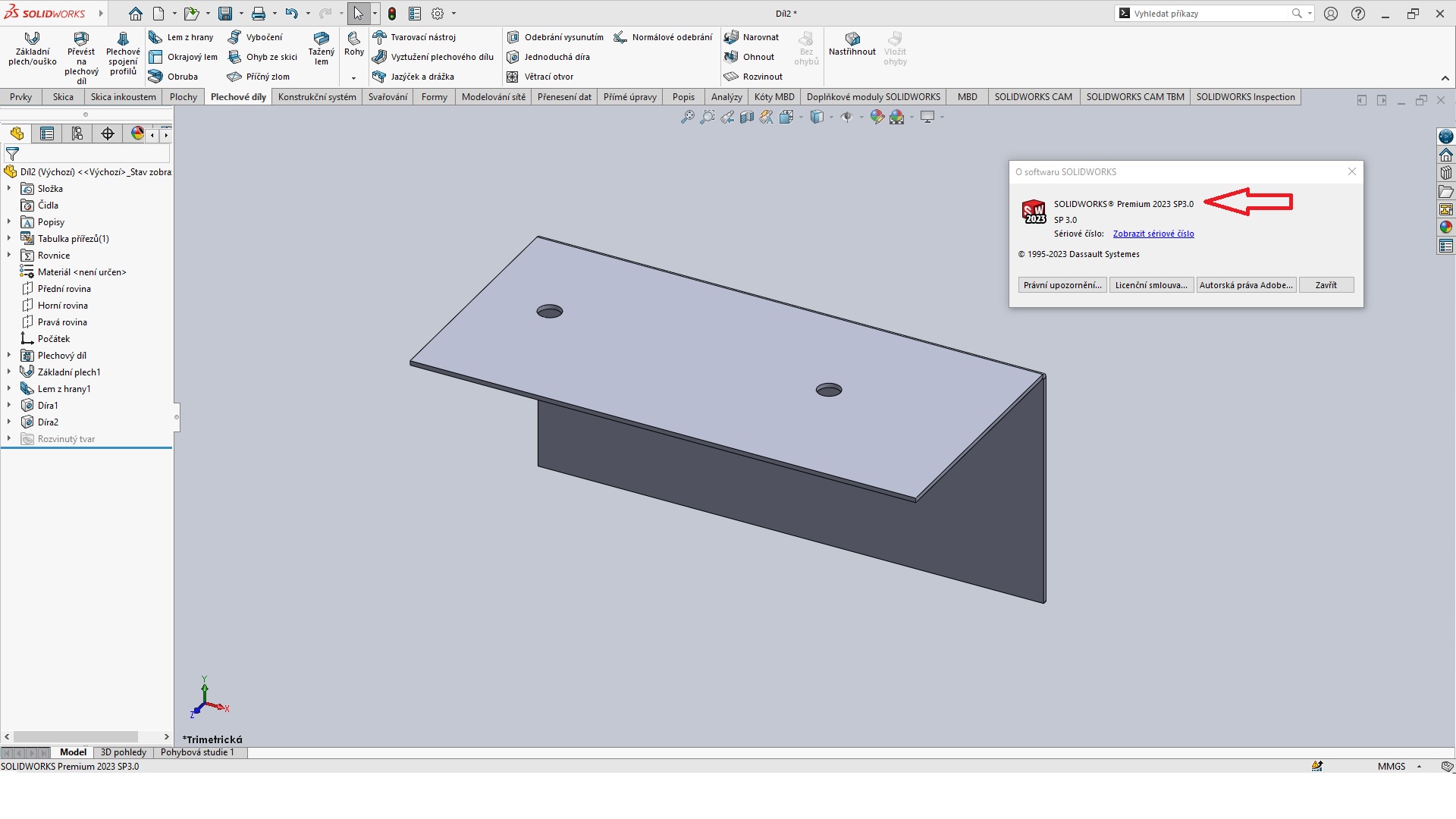Click the Zobrazit sériové číslo link

pos(1154,233)
